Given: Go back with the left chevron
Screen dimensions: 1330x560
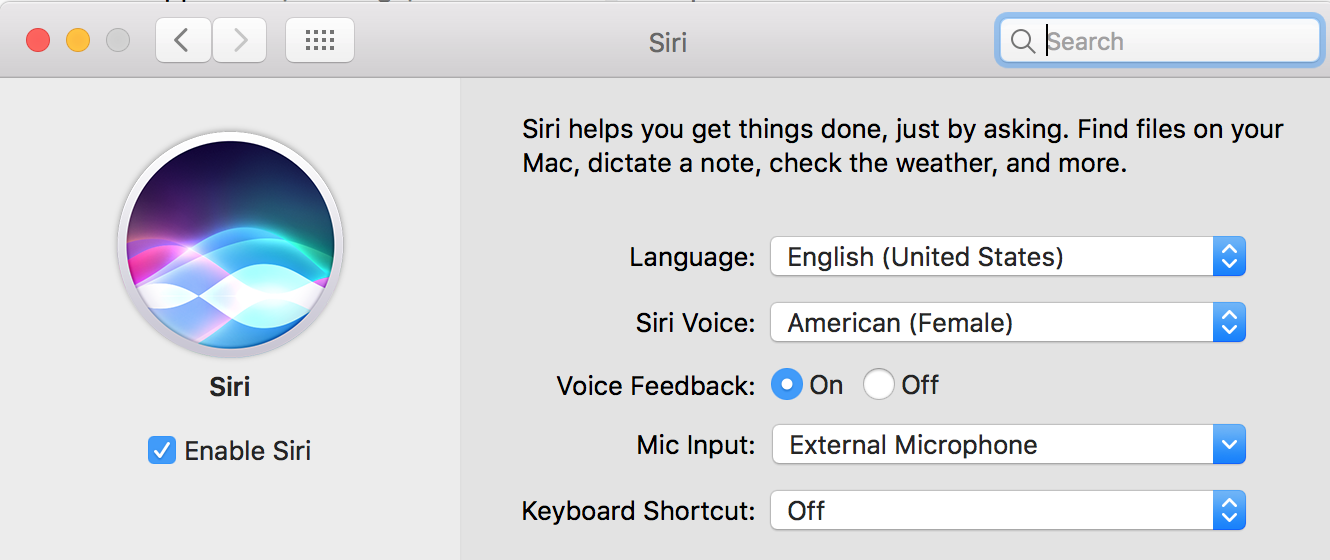Looking at the screenshot, I should point(181,41).
